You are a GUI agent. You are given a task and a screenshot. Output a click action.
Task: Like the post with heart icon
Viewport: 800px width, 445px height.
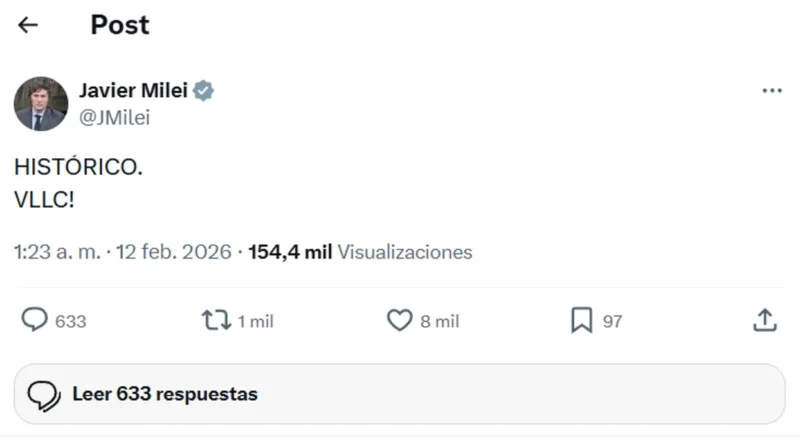click(399, 320)
